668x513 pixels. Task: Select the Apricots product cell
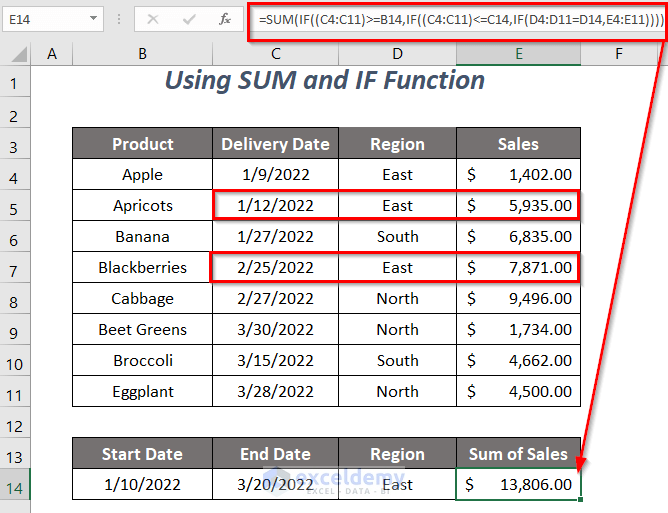point(142,206)
